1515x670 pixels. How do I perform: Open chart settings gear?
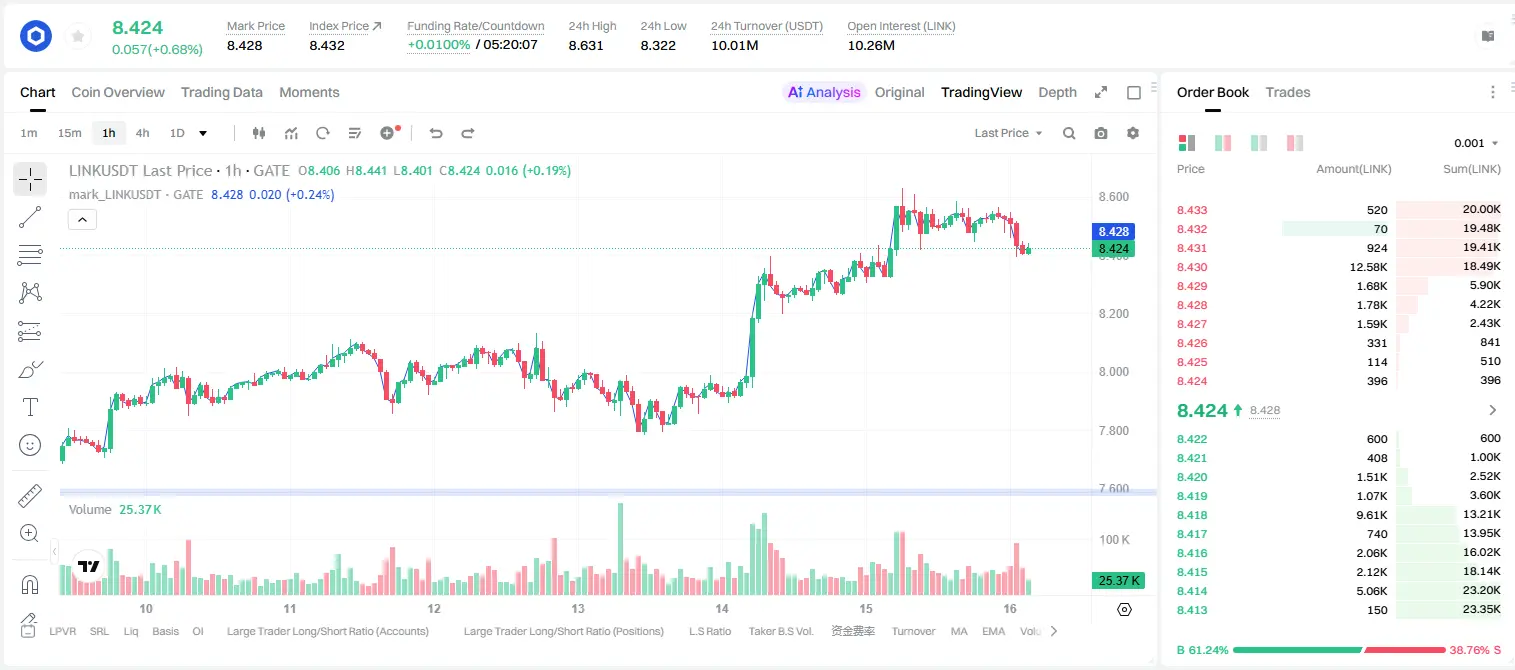(1133, 133)
